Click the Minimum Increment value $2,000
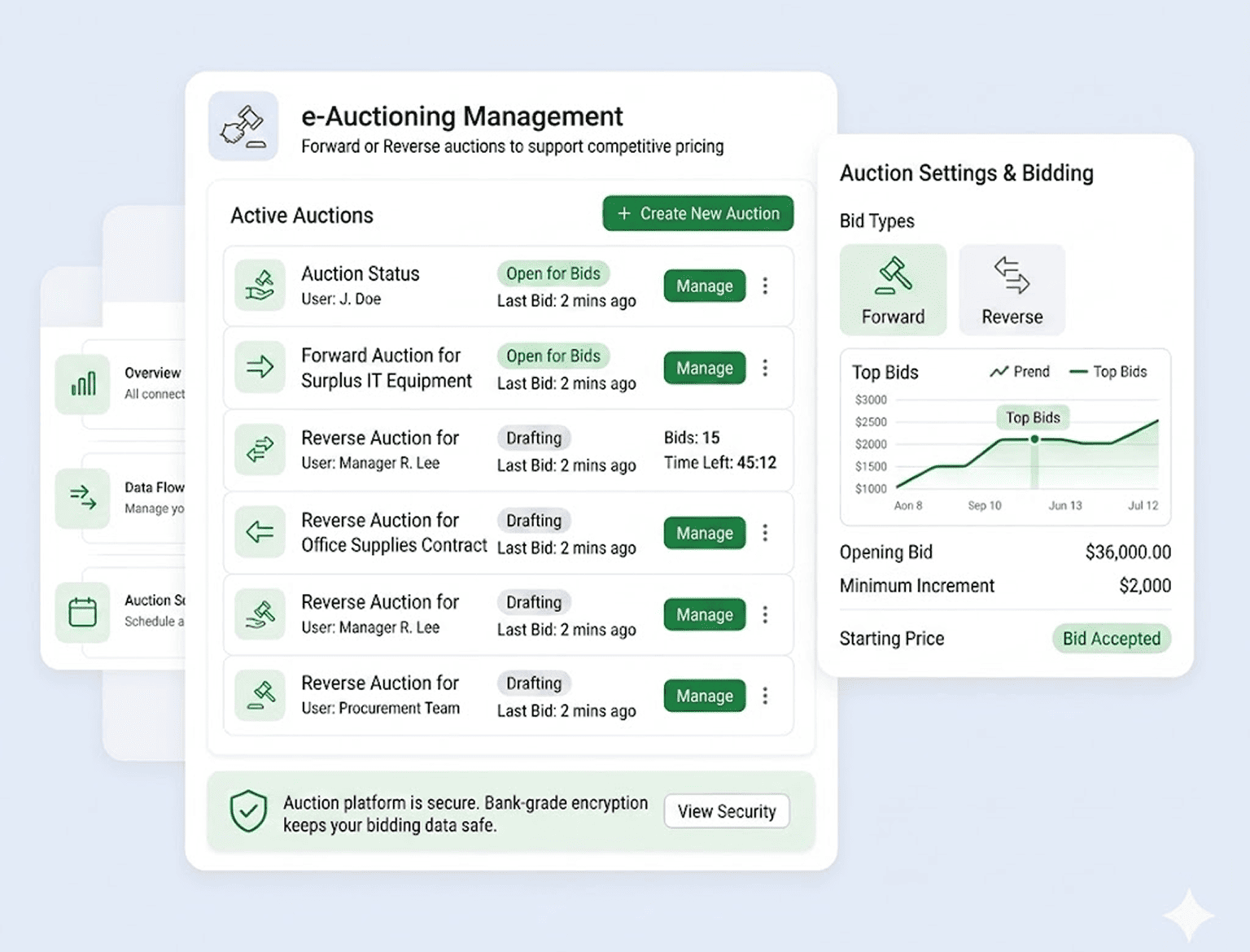The height and width of the screenshot is (952, 1250). pos(1145,586)
